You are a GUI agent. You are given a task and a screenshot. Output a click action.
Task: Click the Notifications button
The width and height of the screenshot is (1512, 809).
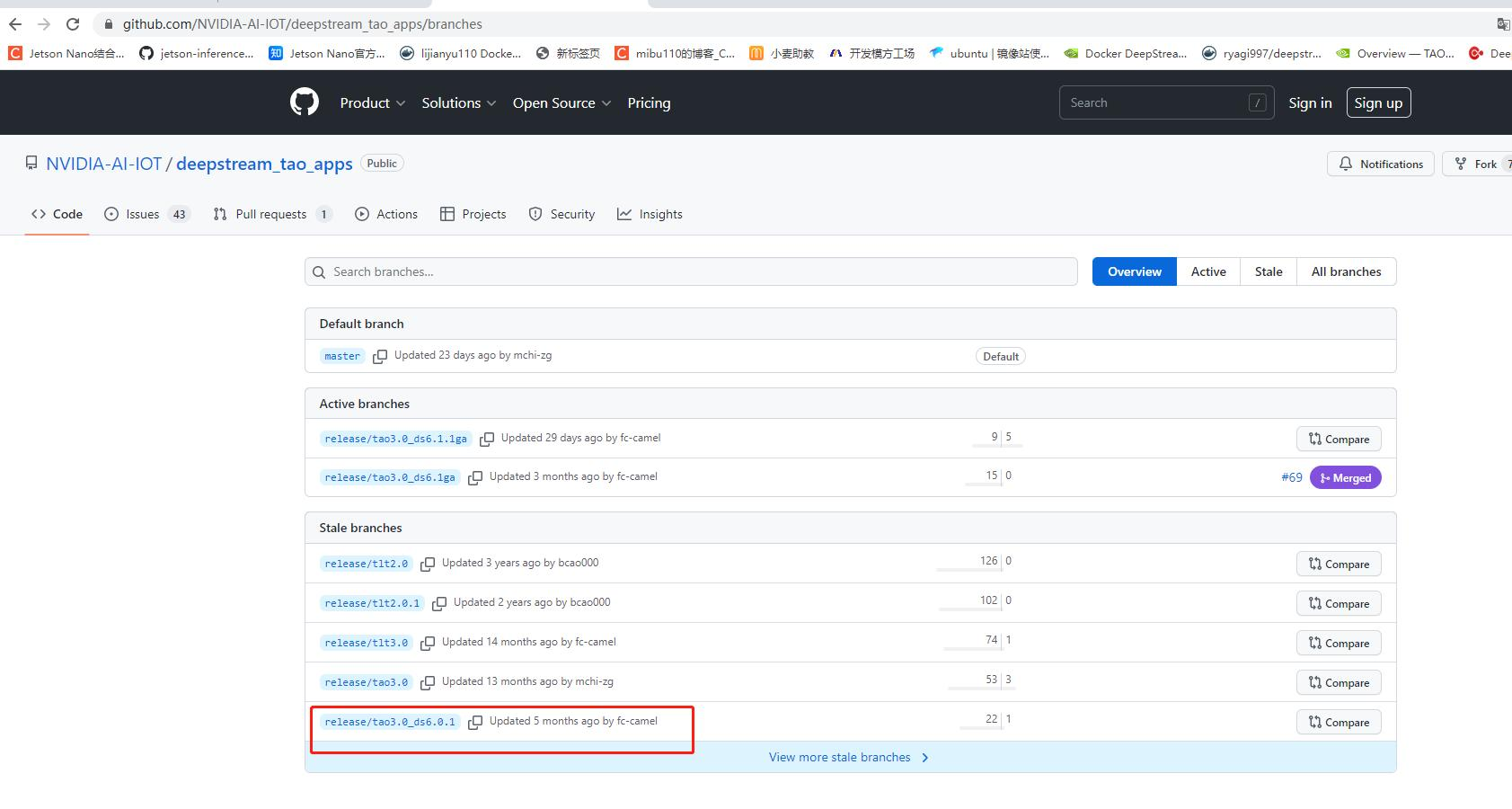tap(1381, 164)
